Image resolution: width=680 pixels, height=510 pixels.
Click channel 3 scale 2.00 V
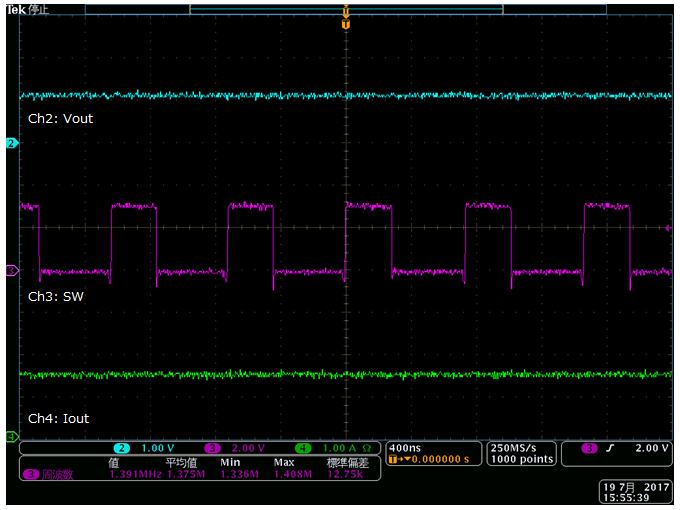pos(248,448)
